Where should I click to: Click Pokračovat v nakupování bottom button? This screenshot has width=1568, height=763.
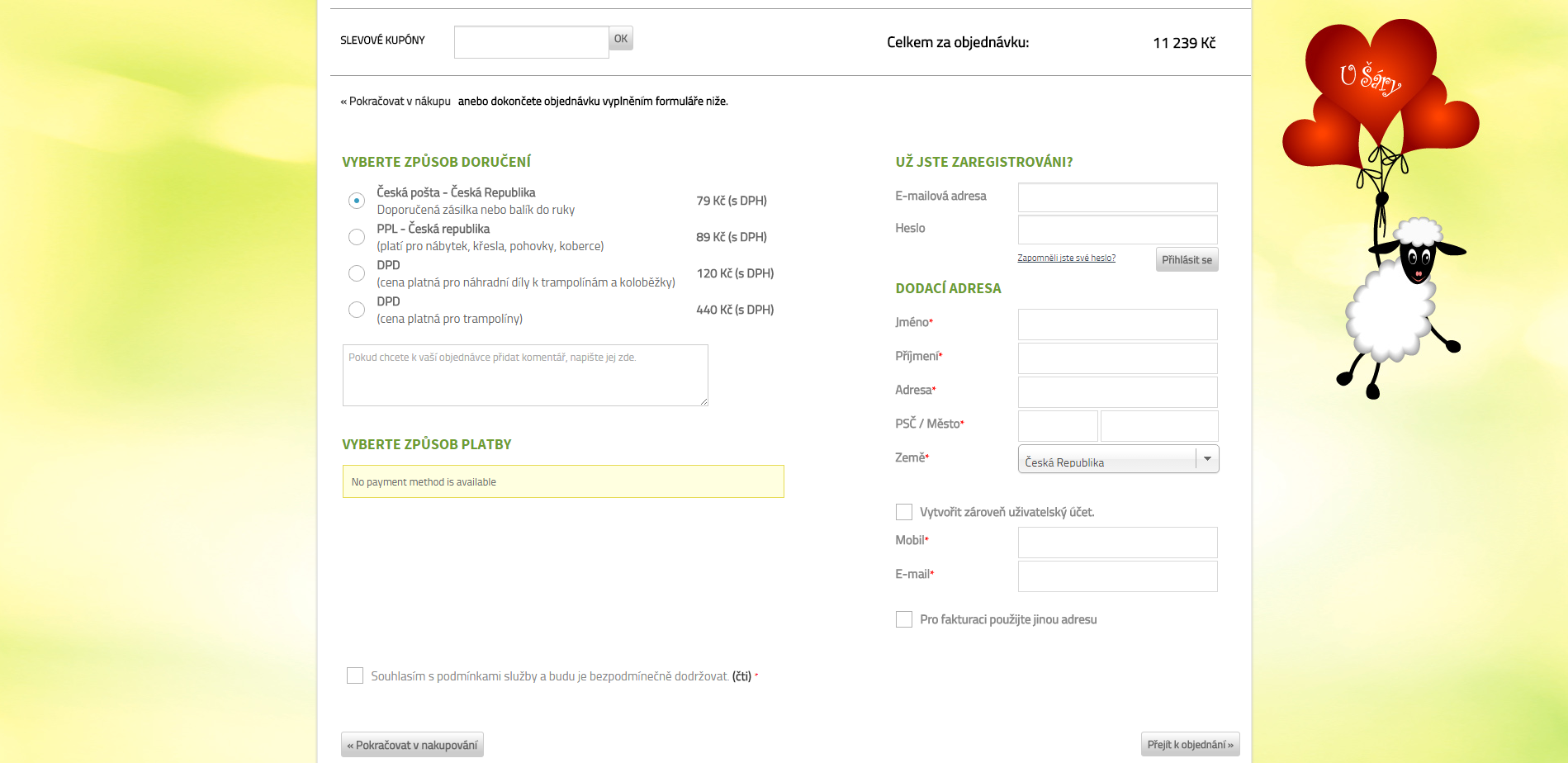(412, 745)
